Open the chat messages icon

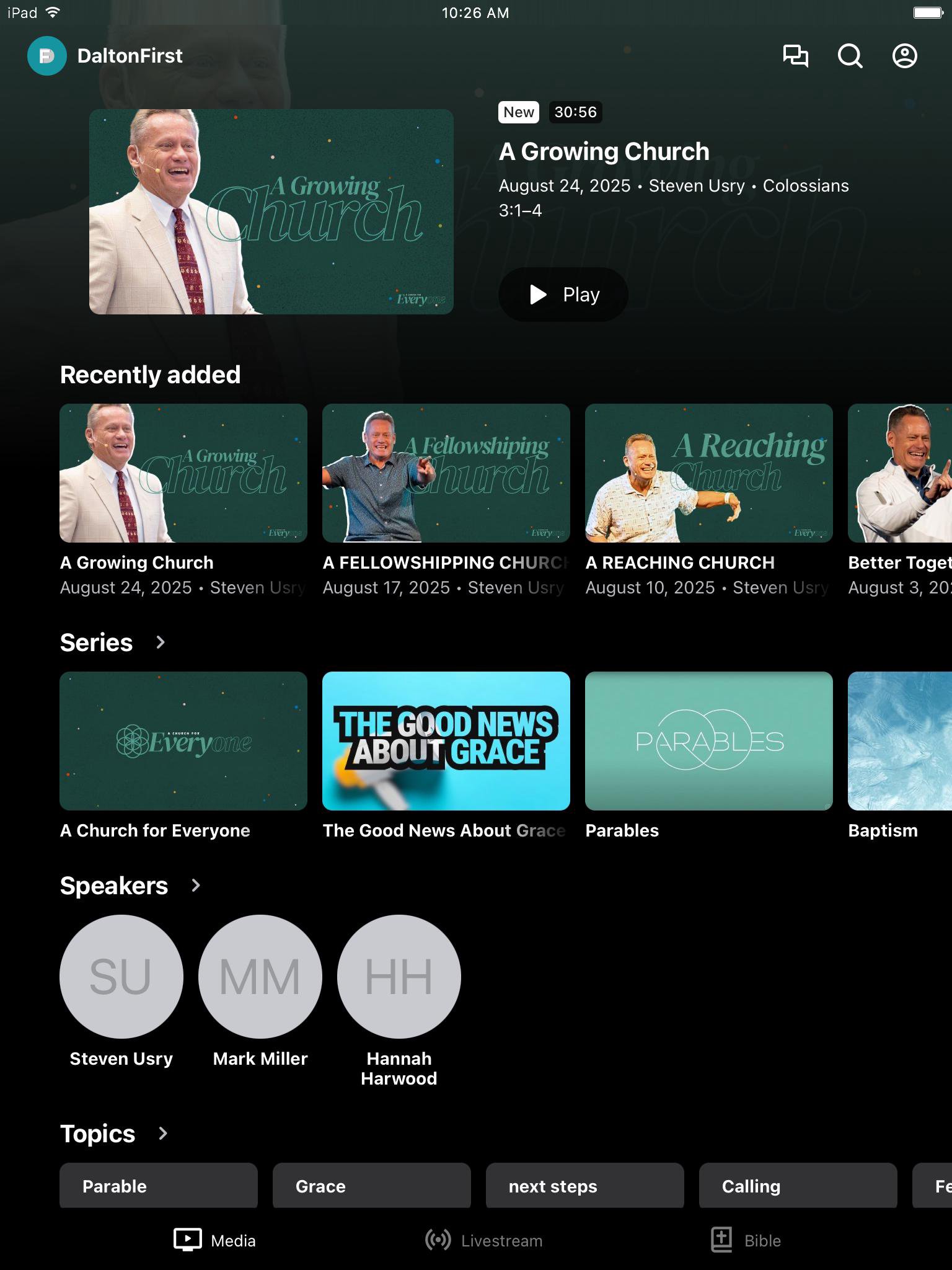(795, 56)
